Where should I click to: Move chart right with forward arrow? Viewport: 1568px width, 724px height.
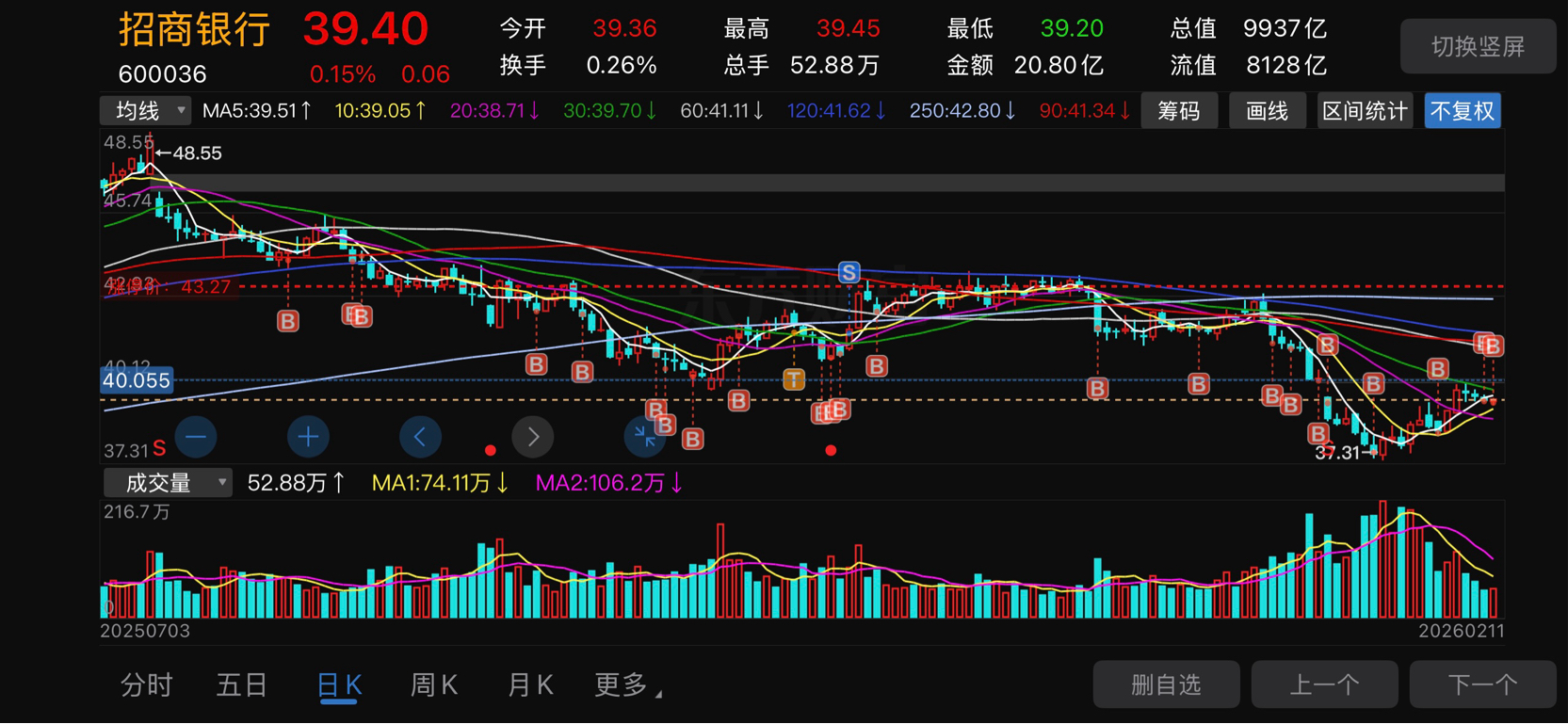click(x=532, y=437)
